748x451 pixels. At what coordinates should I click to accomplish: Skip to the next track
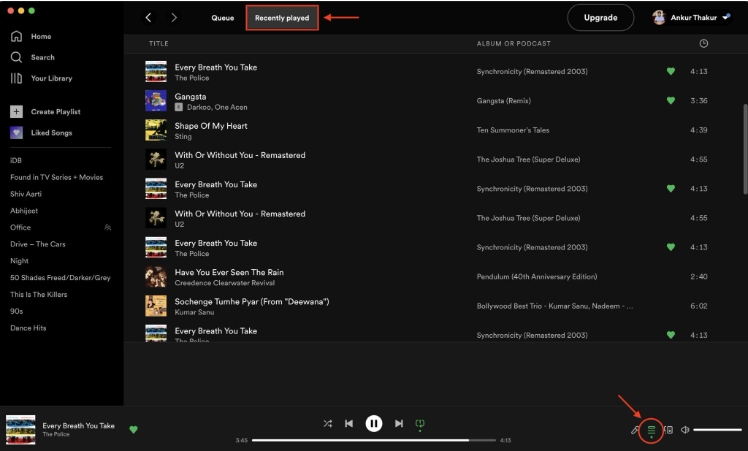pyautogui.click(x=399, y=424)
